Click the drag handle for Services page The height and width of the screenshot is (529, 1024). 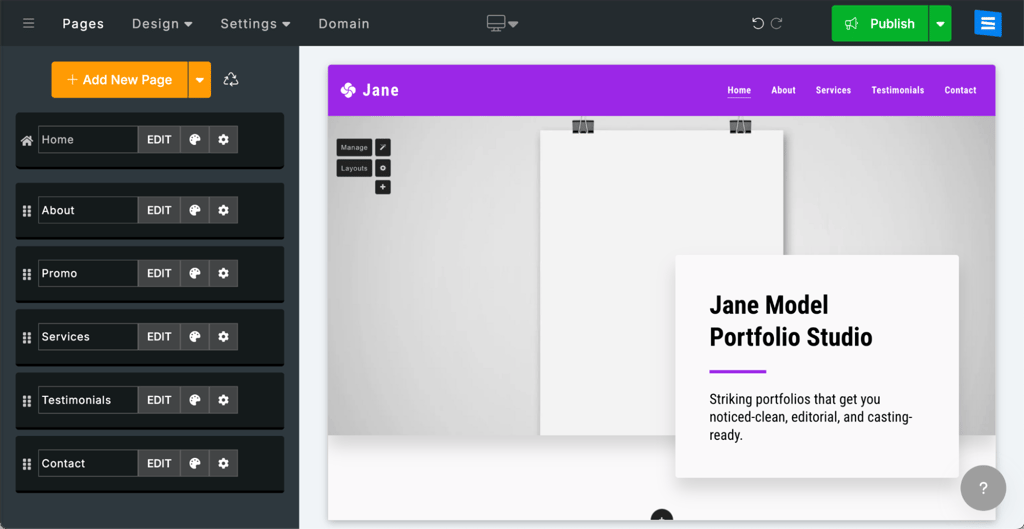pyautogui.click(x=27, y=337)
